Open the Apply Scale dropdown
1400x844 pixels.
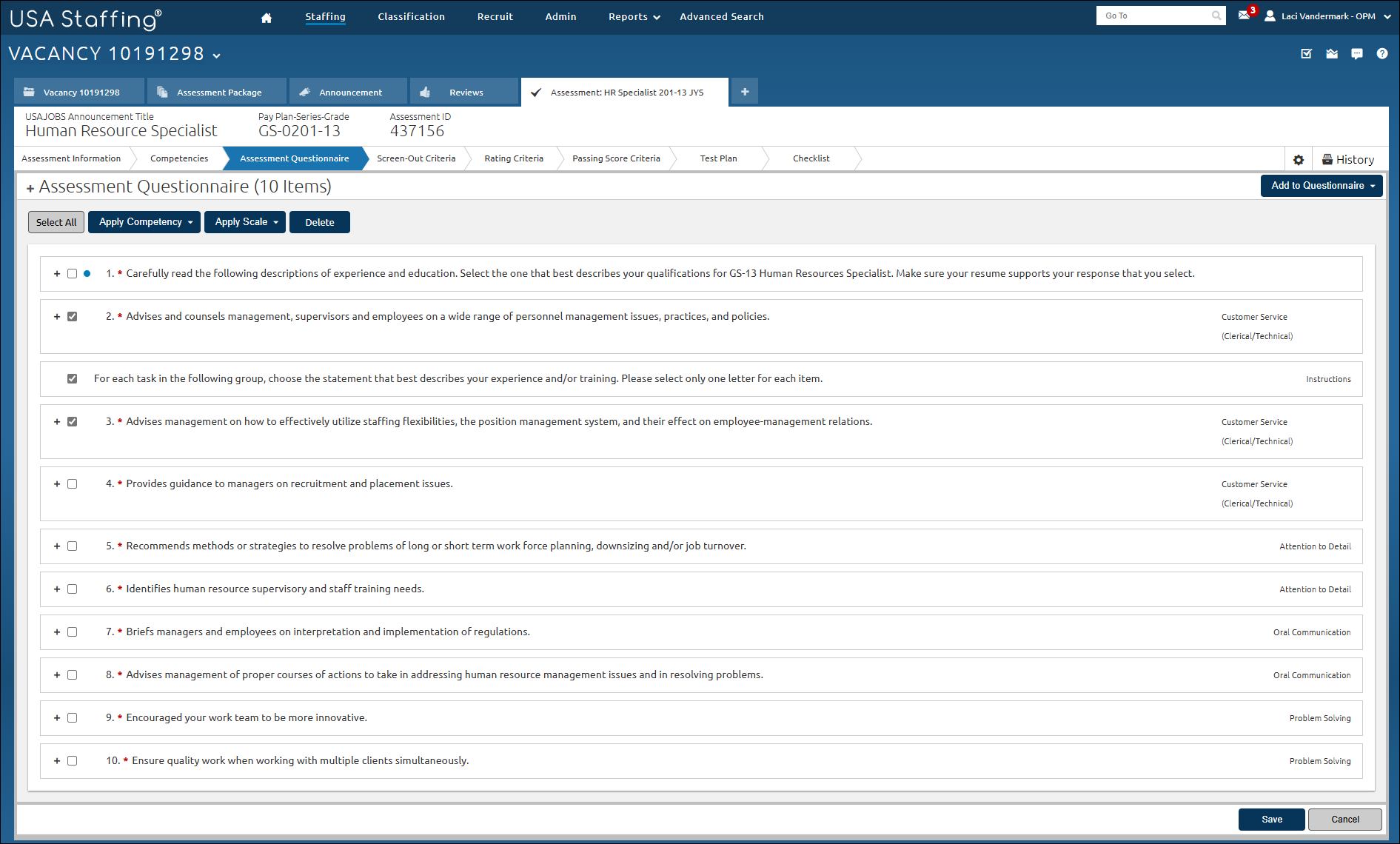(x=247, y=222)
